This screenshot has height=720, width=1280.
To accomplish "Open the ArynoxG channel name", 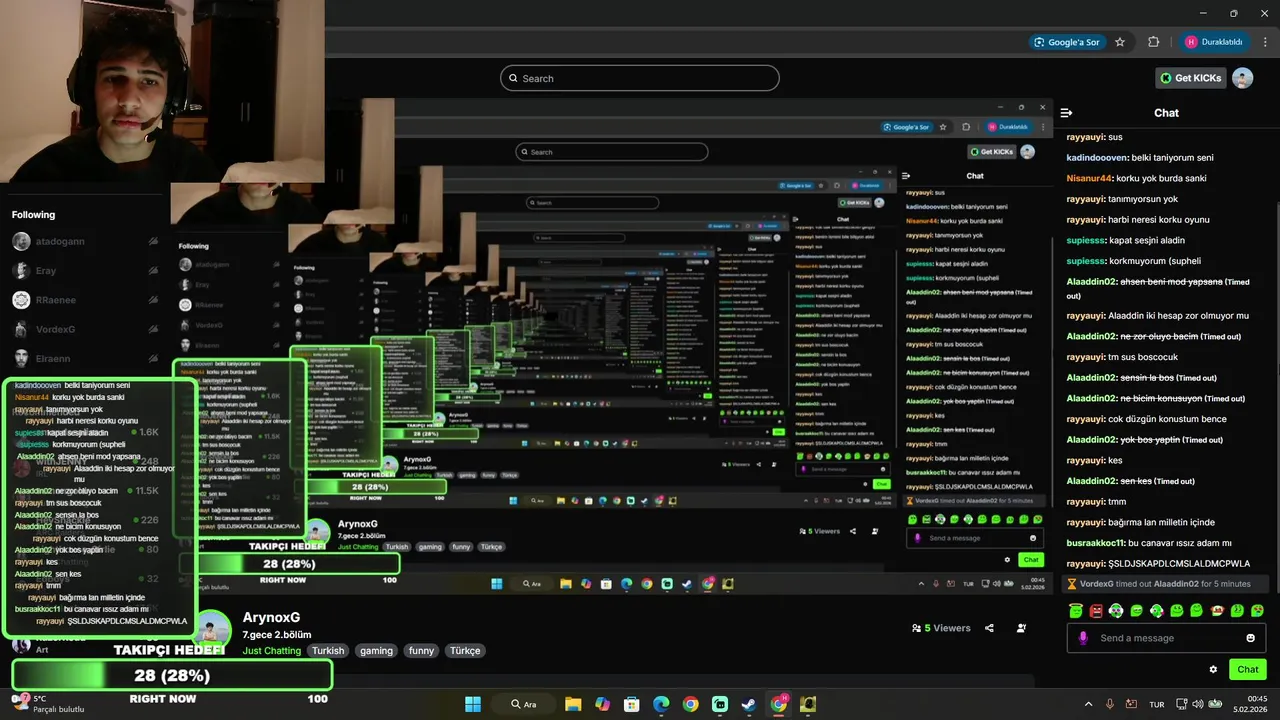I will tap(271, 618).
